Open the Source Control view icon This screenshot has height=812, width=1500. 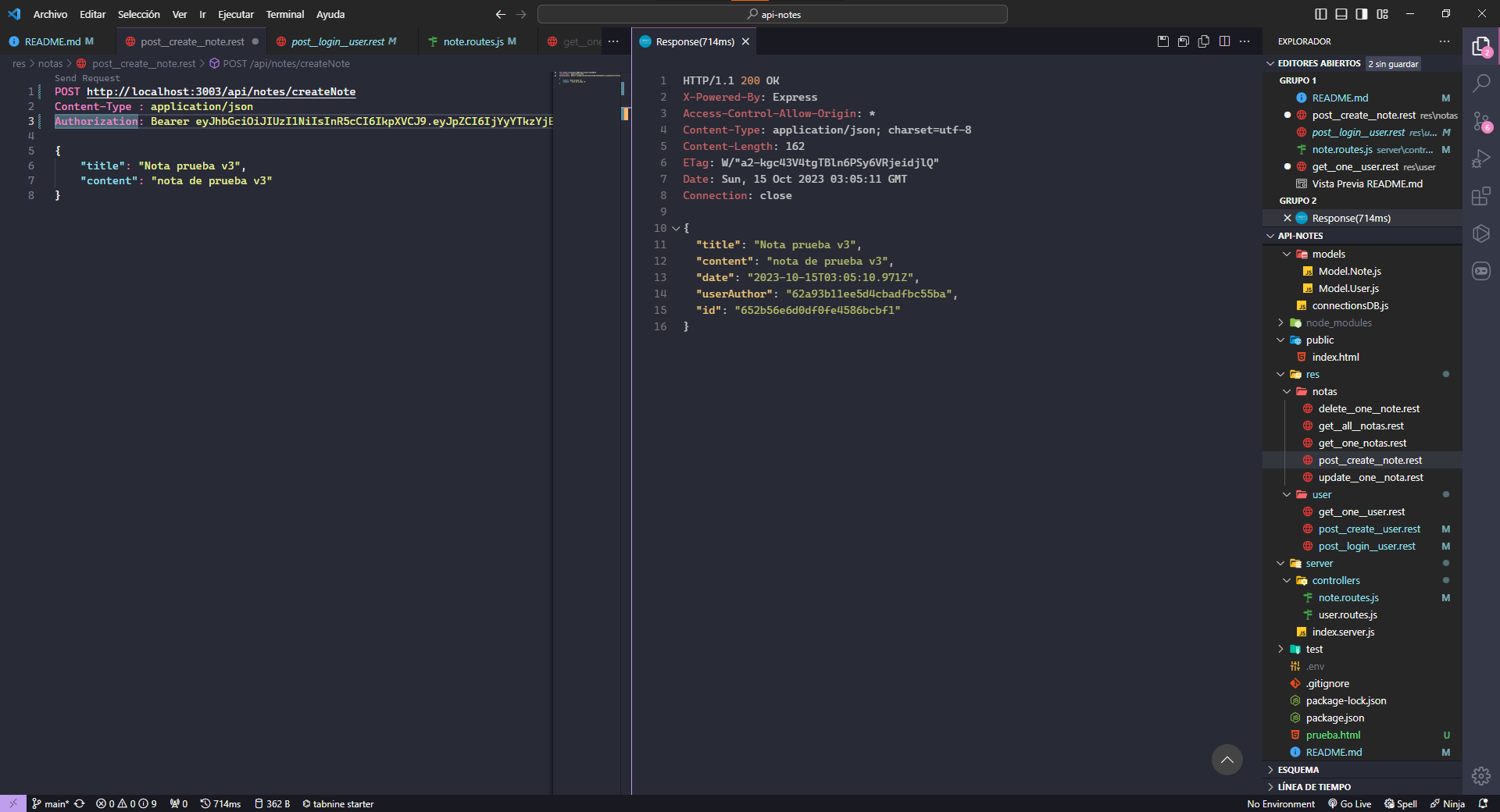pyautogui.click(x=1480, y=122)
